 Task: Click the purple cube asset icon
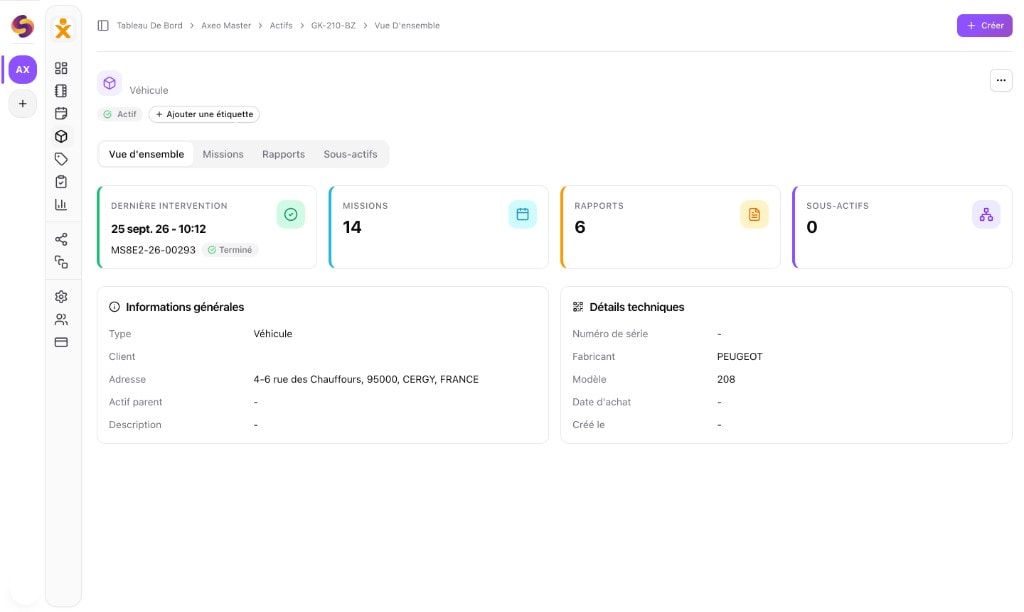[x=110, y=83]
